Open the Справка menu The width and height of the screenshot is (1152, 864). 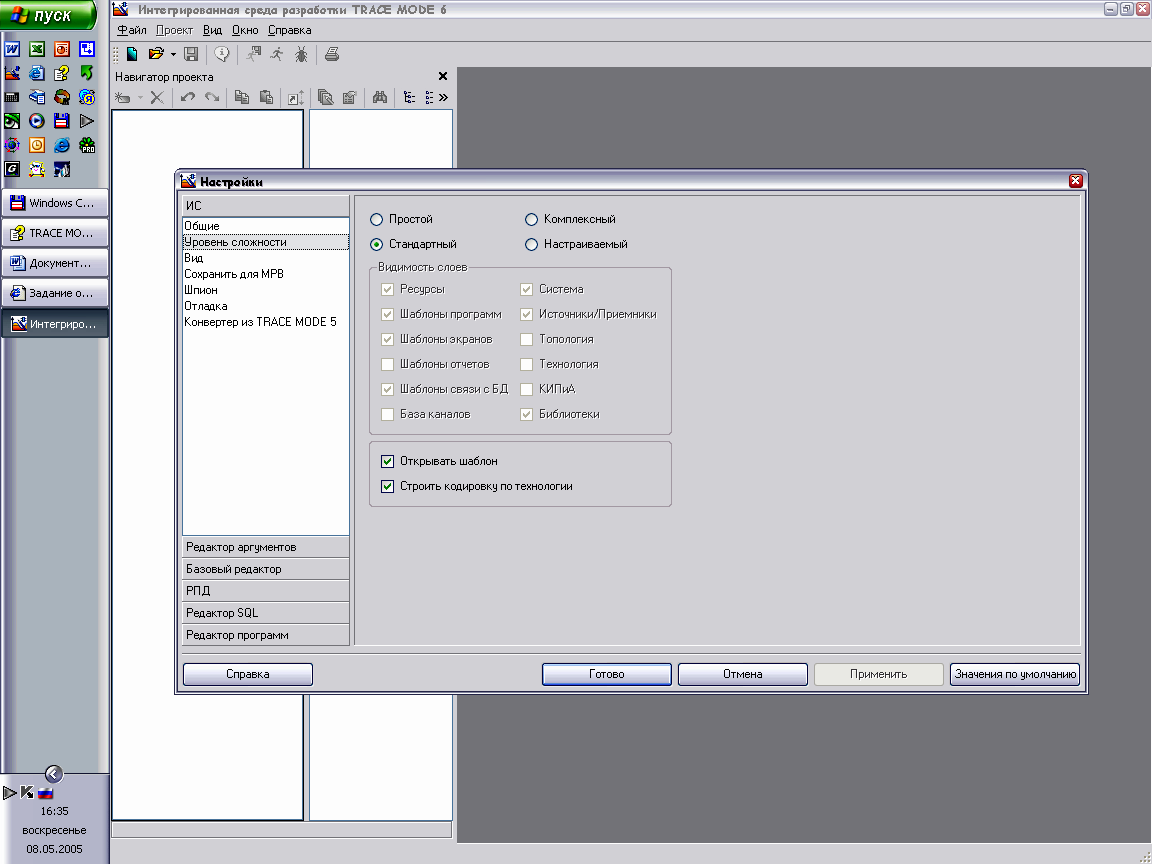pos(289,30)
